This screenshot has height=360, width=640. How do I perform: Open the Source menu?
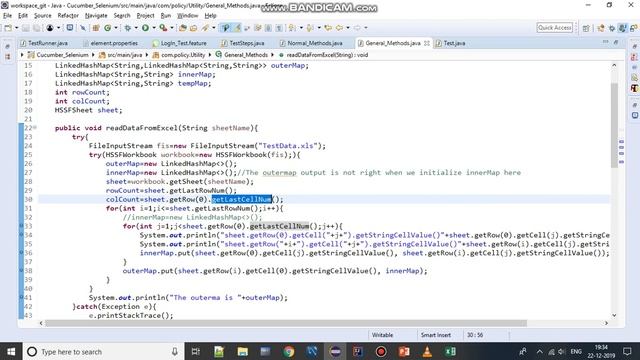42,16
